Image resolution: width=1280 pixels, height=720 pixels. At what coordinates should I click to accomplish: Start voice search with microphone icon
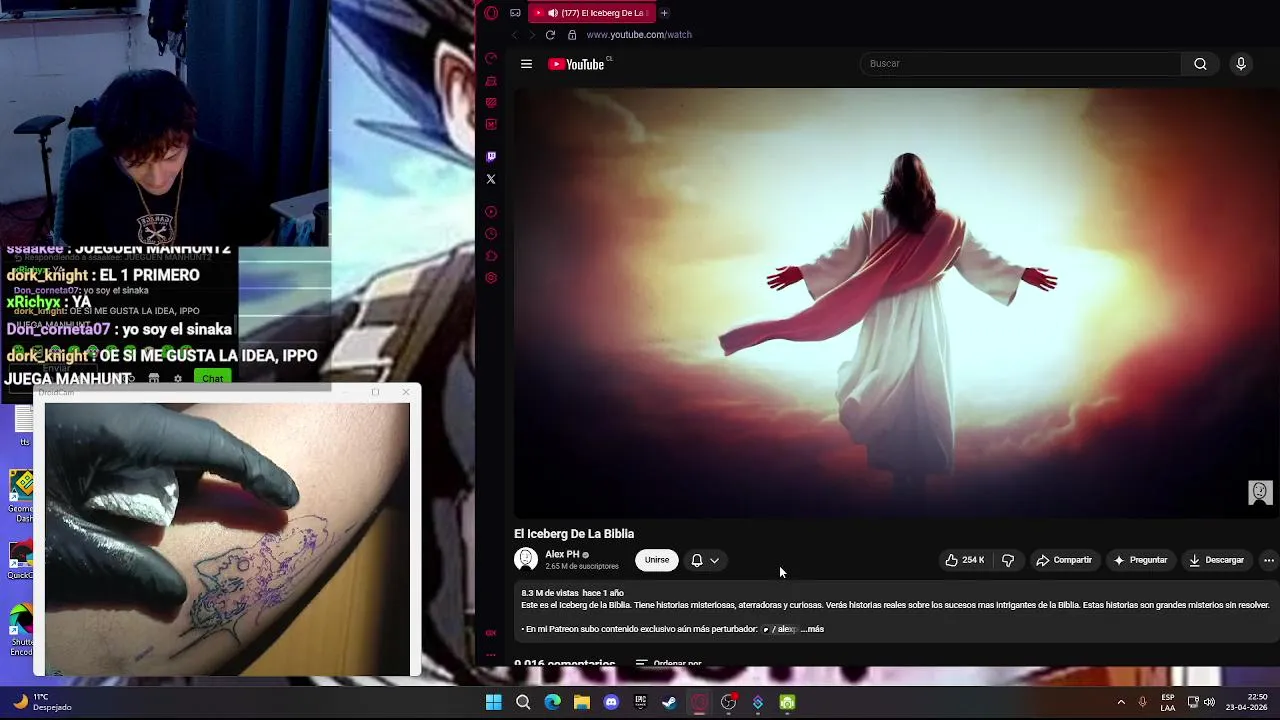click(1241, 64)
